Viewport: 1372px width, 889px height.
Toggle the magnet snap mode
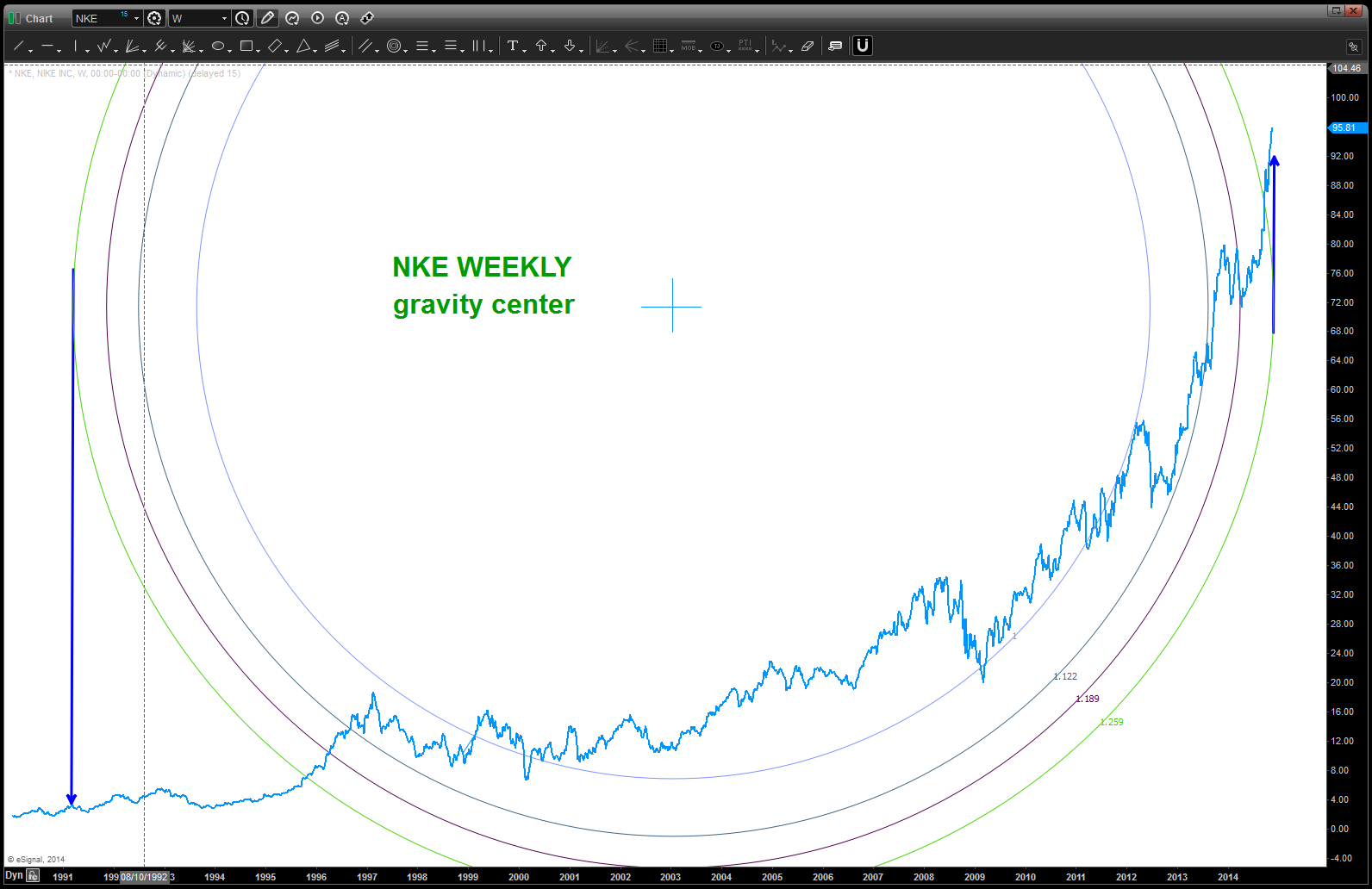tap(863, 46)
